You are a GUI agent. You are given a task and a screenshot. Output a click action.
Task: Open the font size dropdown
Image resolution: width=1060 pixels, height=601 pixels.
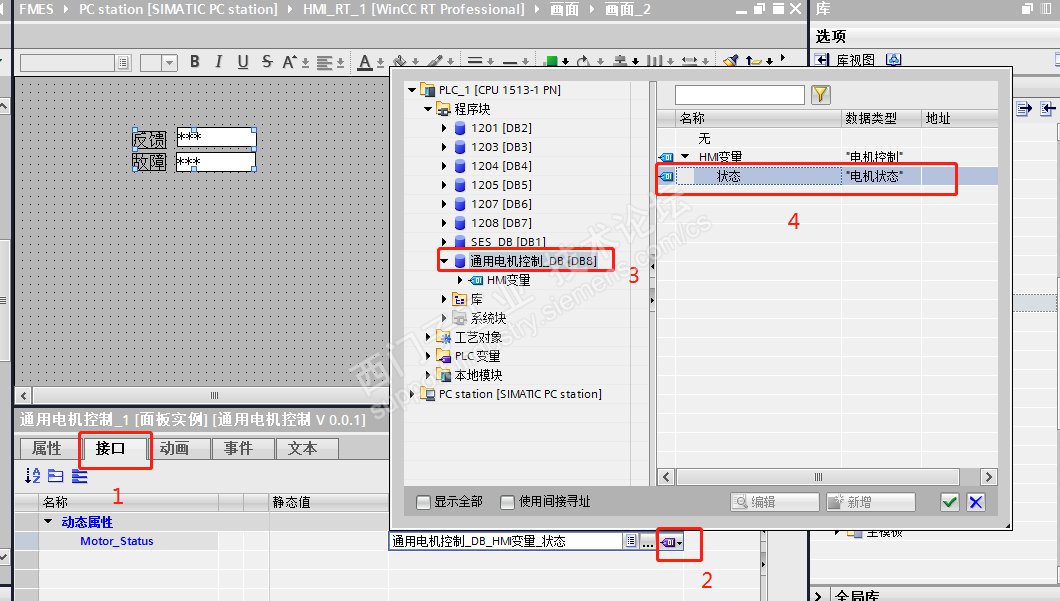point(170,63)
